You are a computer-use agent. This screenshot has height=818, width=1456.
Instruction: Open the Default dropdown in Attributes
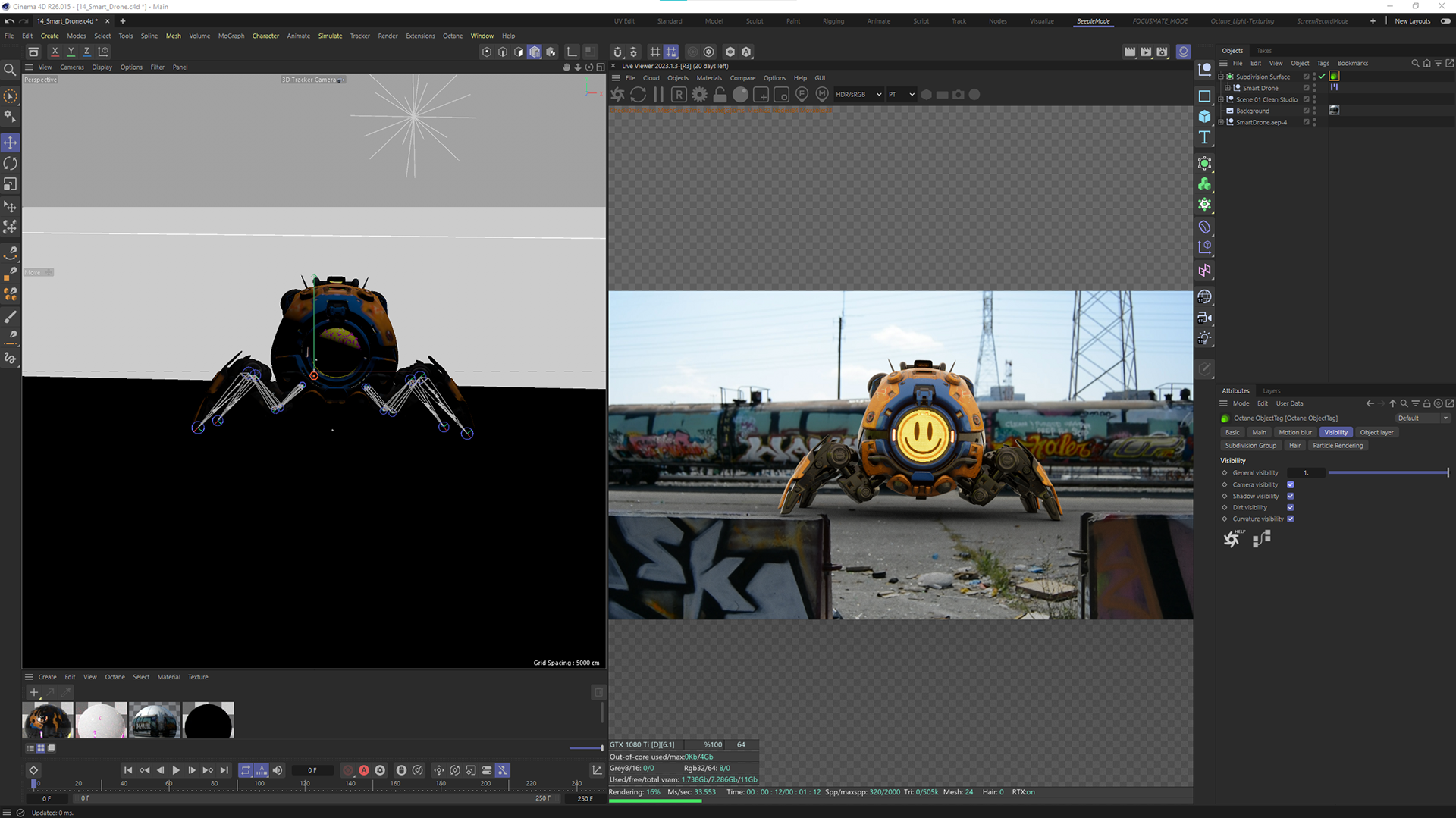(x=1423, y=418)
